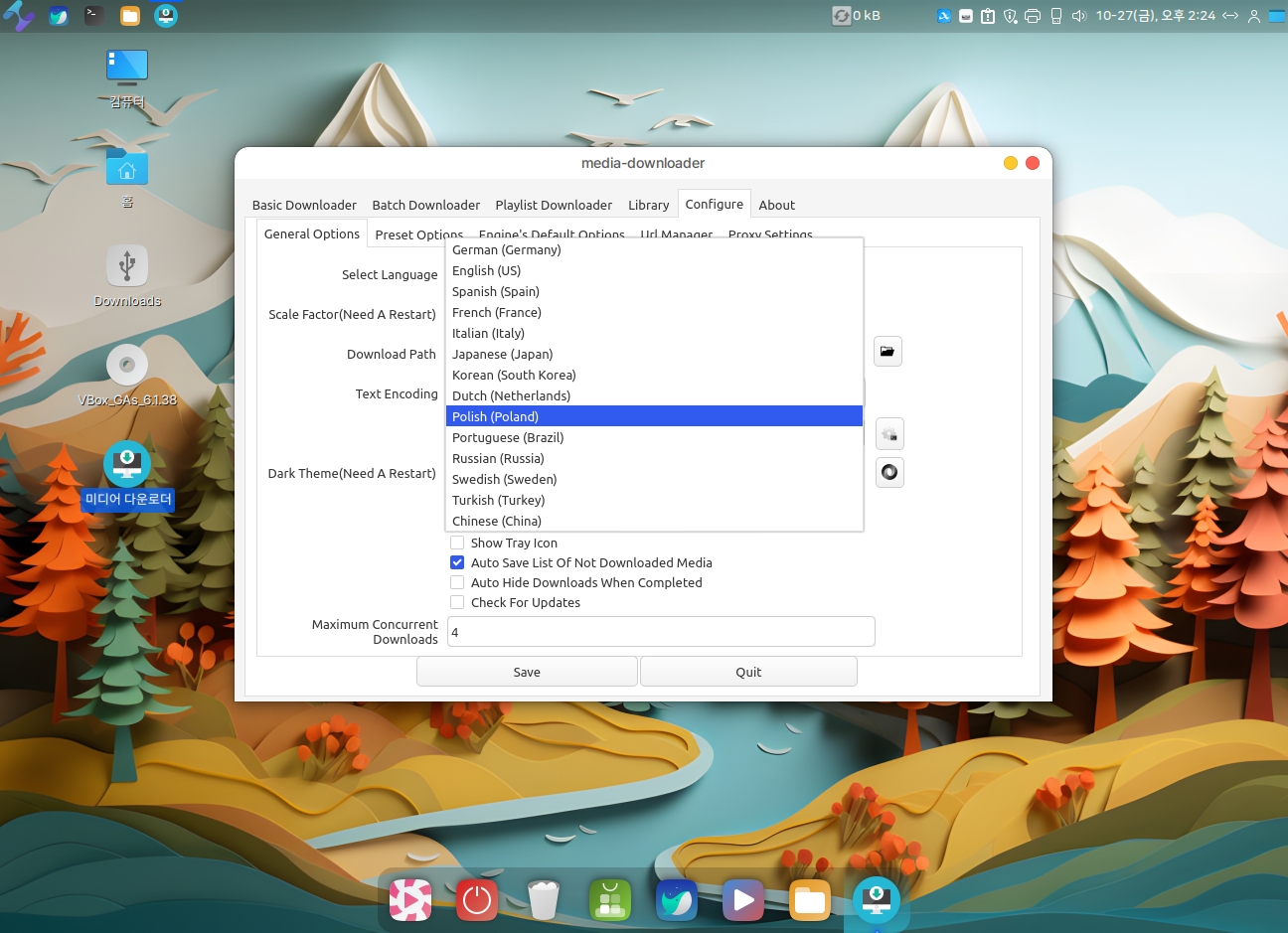Click the red power icon in dock
1288x933 pixels.
click(477, 900)
